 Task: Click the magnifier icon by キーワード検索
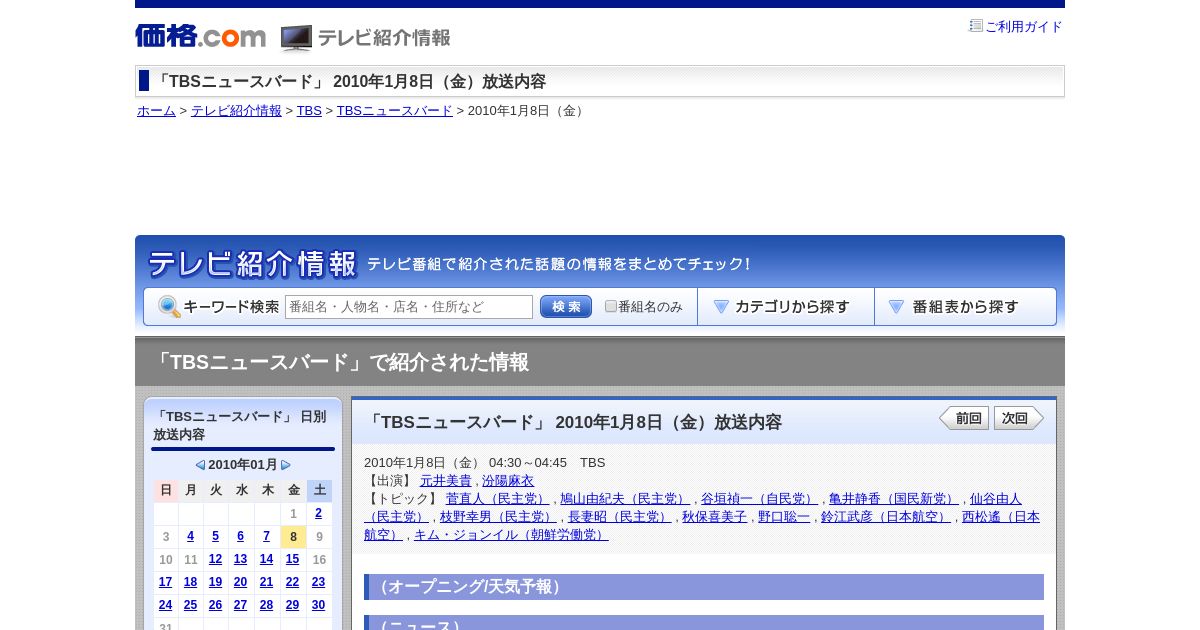(169, 307)
